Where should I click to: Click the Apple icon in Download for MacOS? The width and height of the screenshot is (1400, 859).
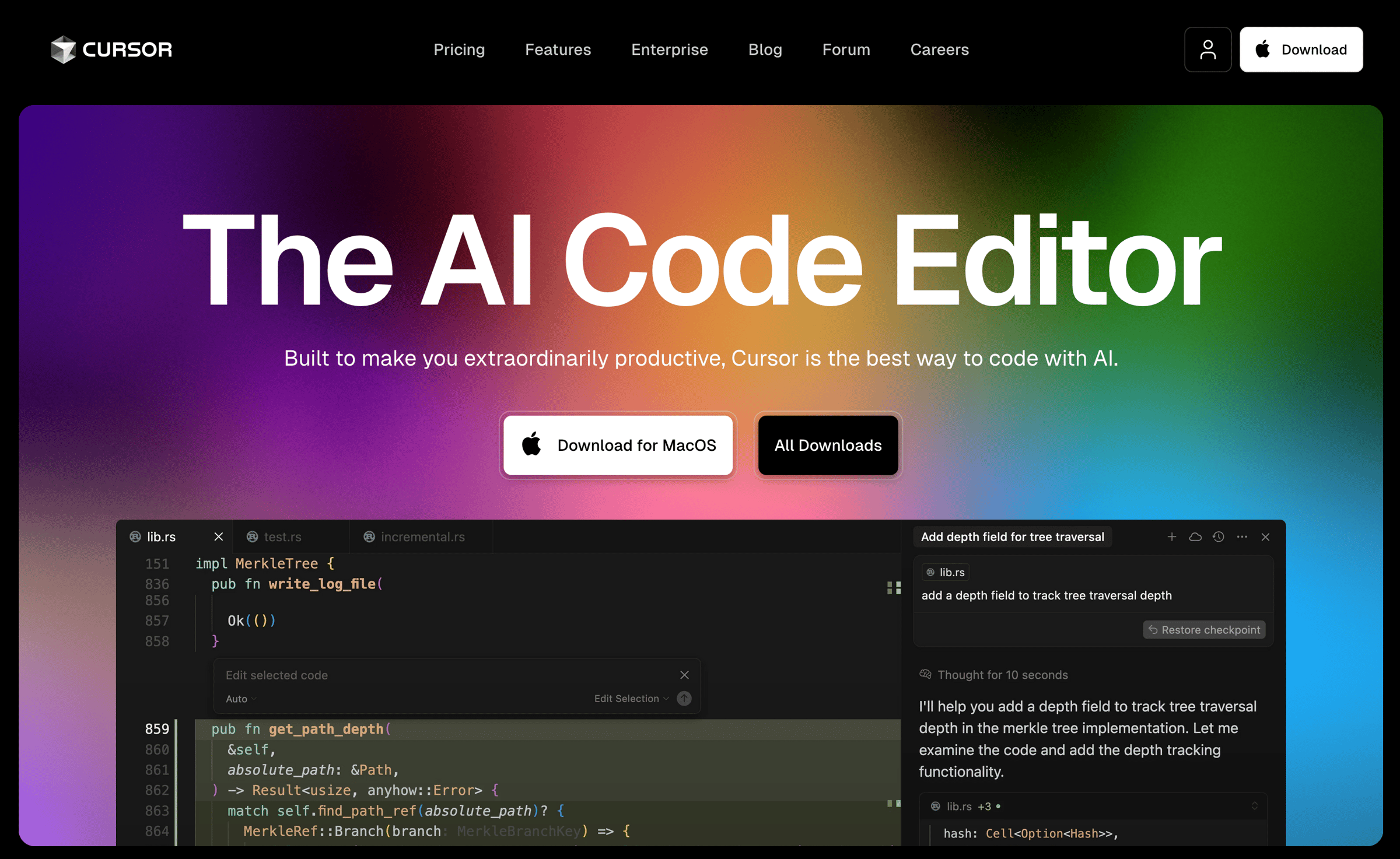(x=531, y=444)
